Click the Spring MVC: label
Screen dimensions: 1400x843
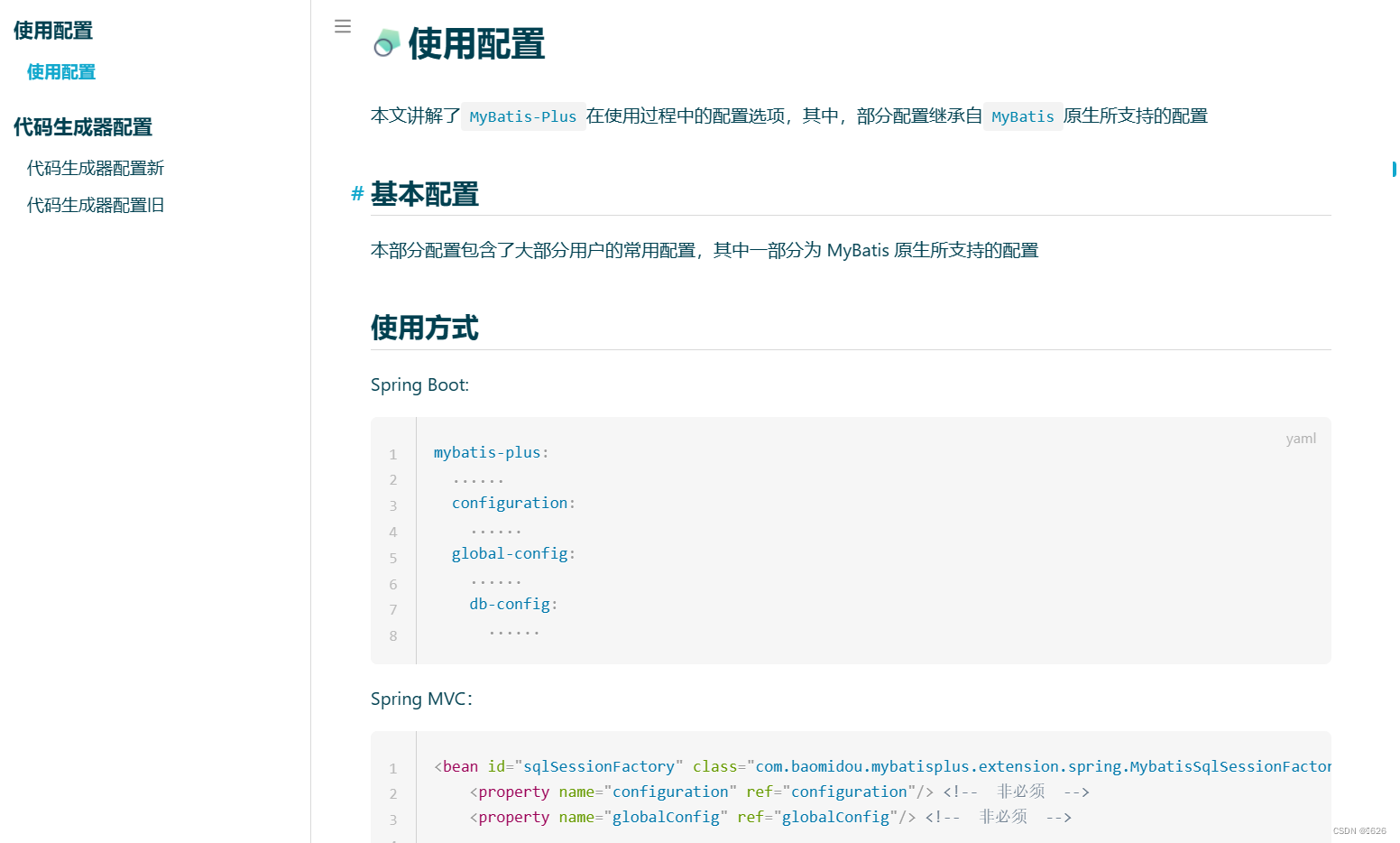421,699
